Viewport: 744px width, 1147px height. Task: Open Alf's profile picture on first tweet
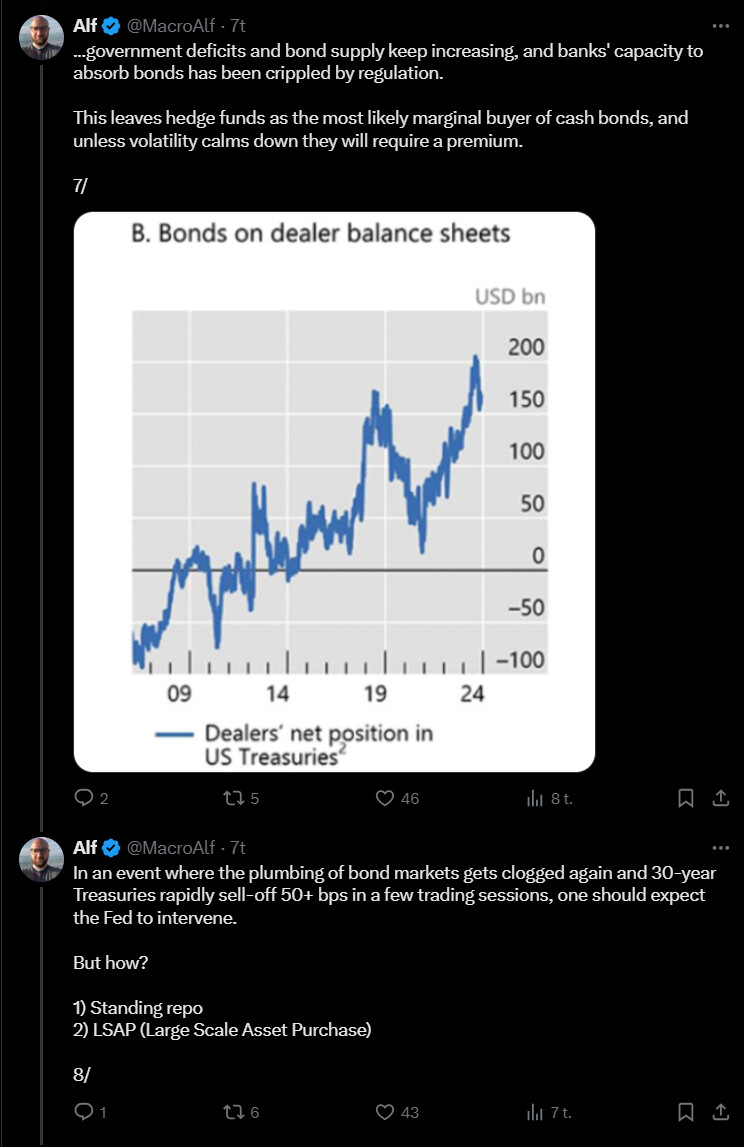pos(41,37)
